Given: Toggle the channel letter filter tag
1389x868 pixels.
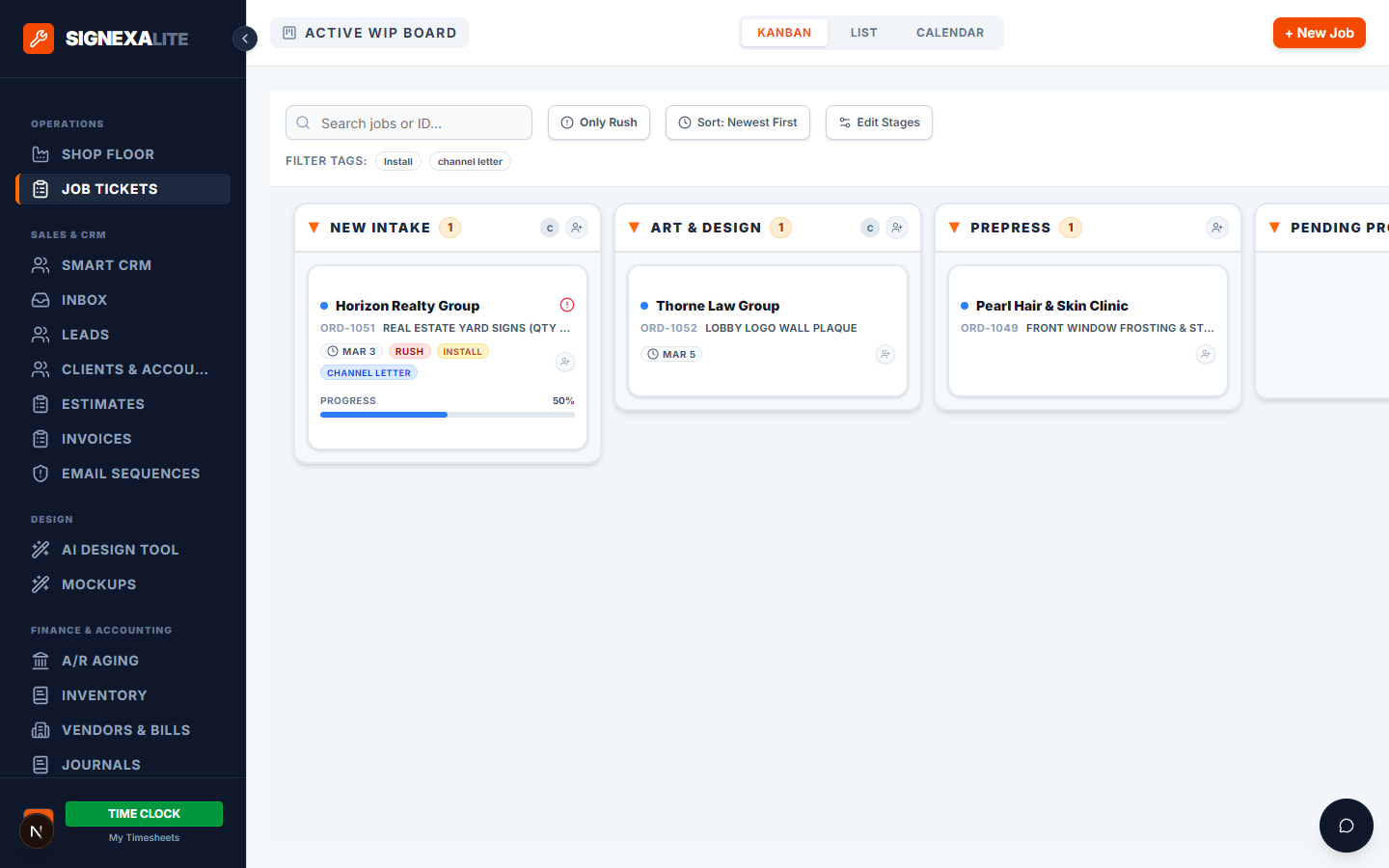Looking at the screenshot, I should (470, 161).
